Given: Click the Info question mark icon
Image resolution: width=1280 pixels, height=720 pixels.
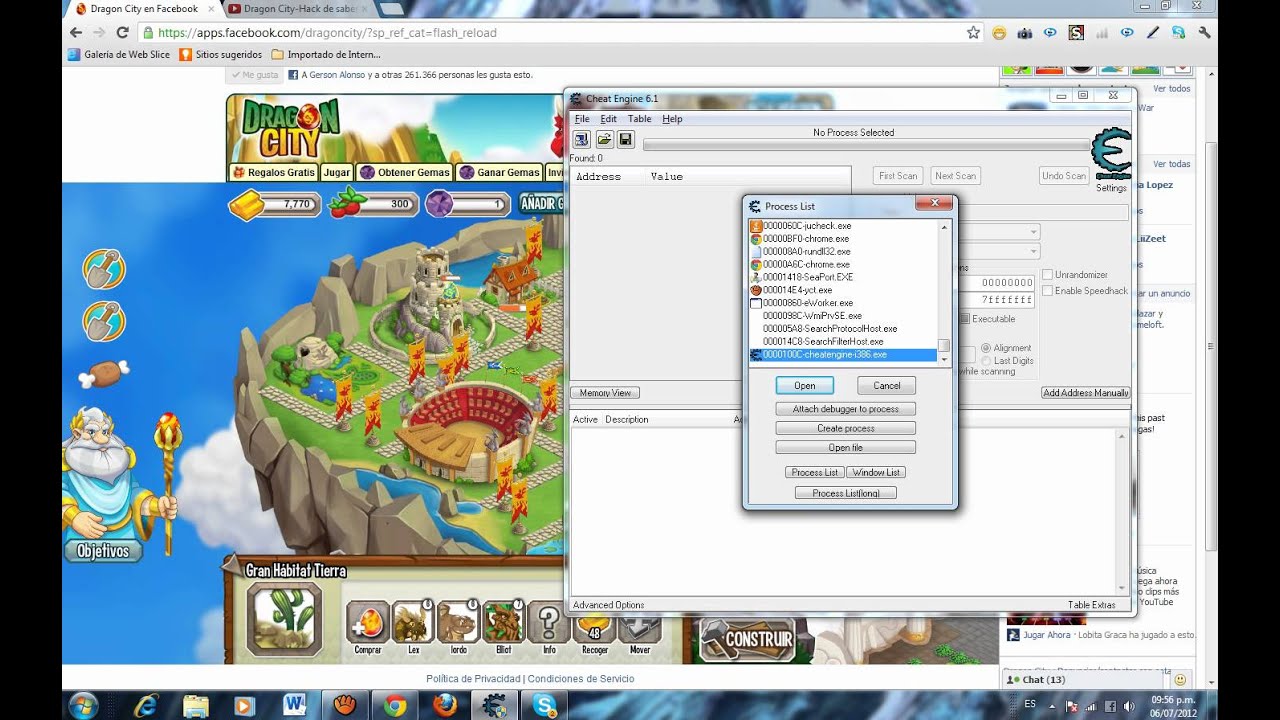Looking at the screenshot, I should point(549,622).
